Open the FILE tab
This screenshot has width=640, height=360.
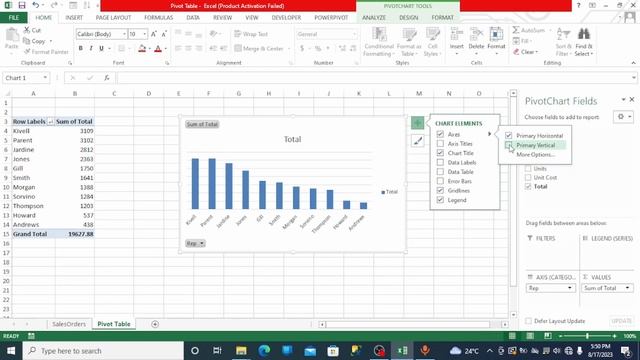[13, 18]
